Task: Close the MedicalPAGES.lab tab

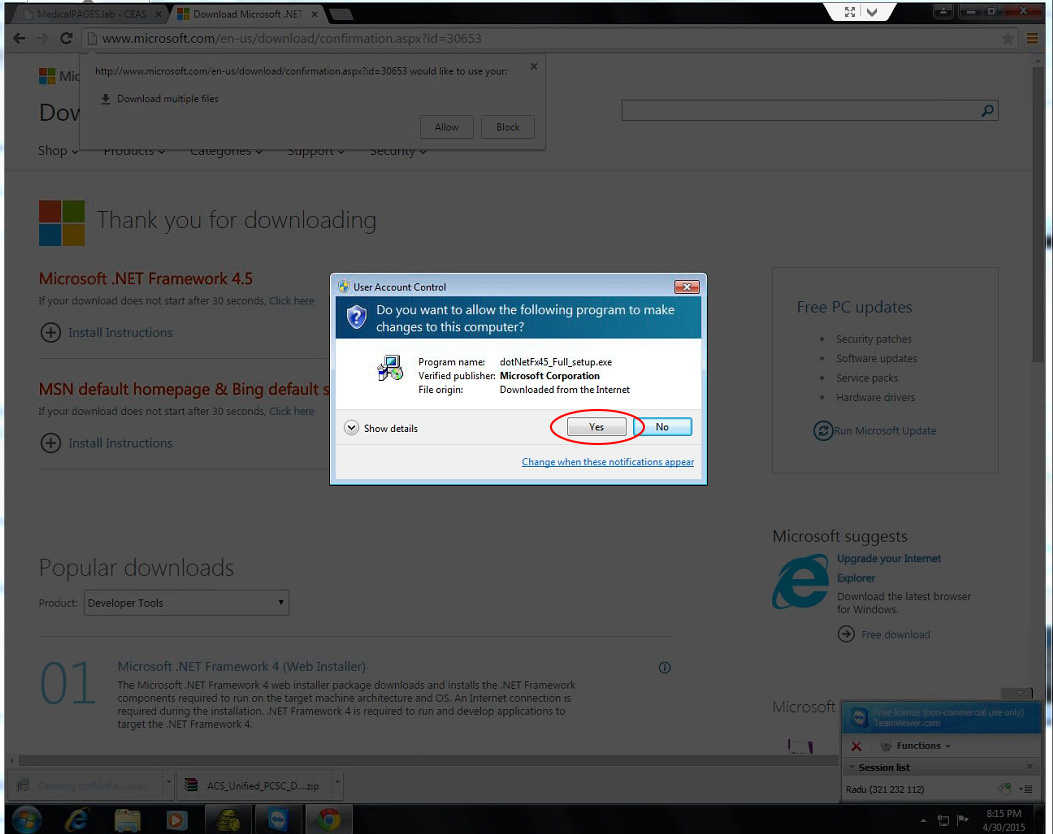Action: point(158,14)
